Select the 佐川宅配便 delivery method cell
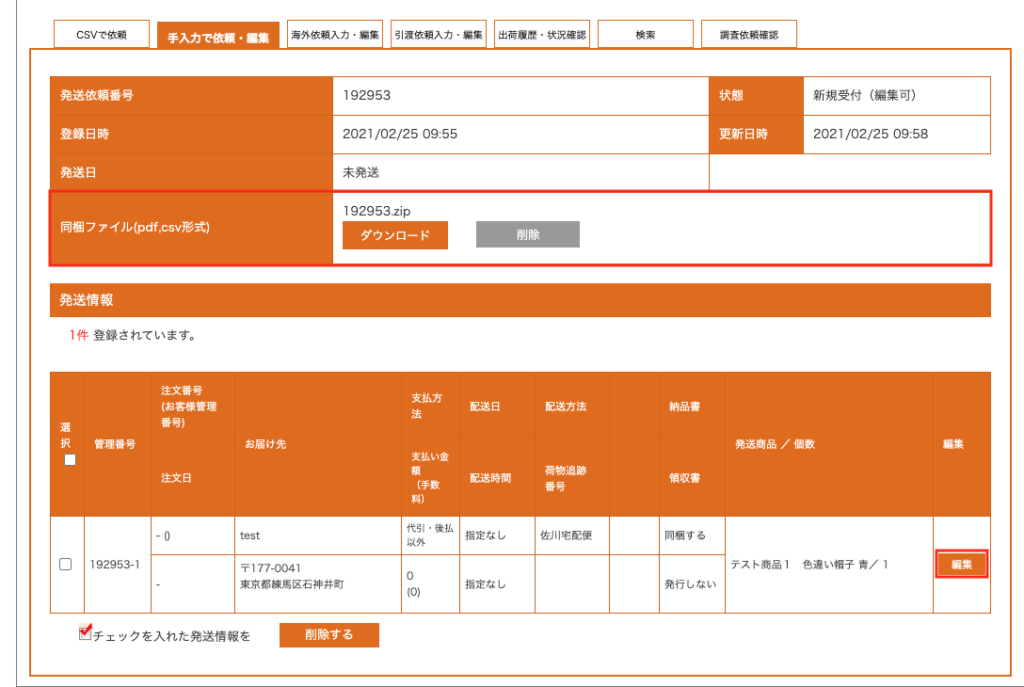Image resolution: width=1024 pixels, height=687 pixels. point(564,535)
